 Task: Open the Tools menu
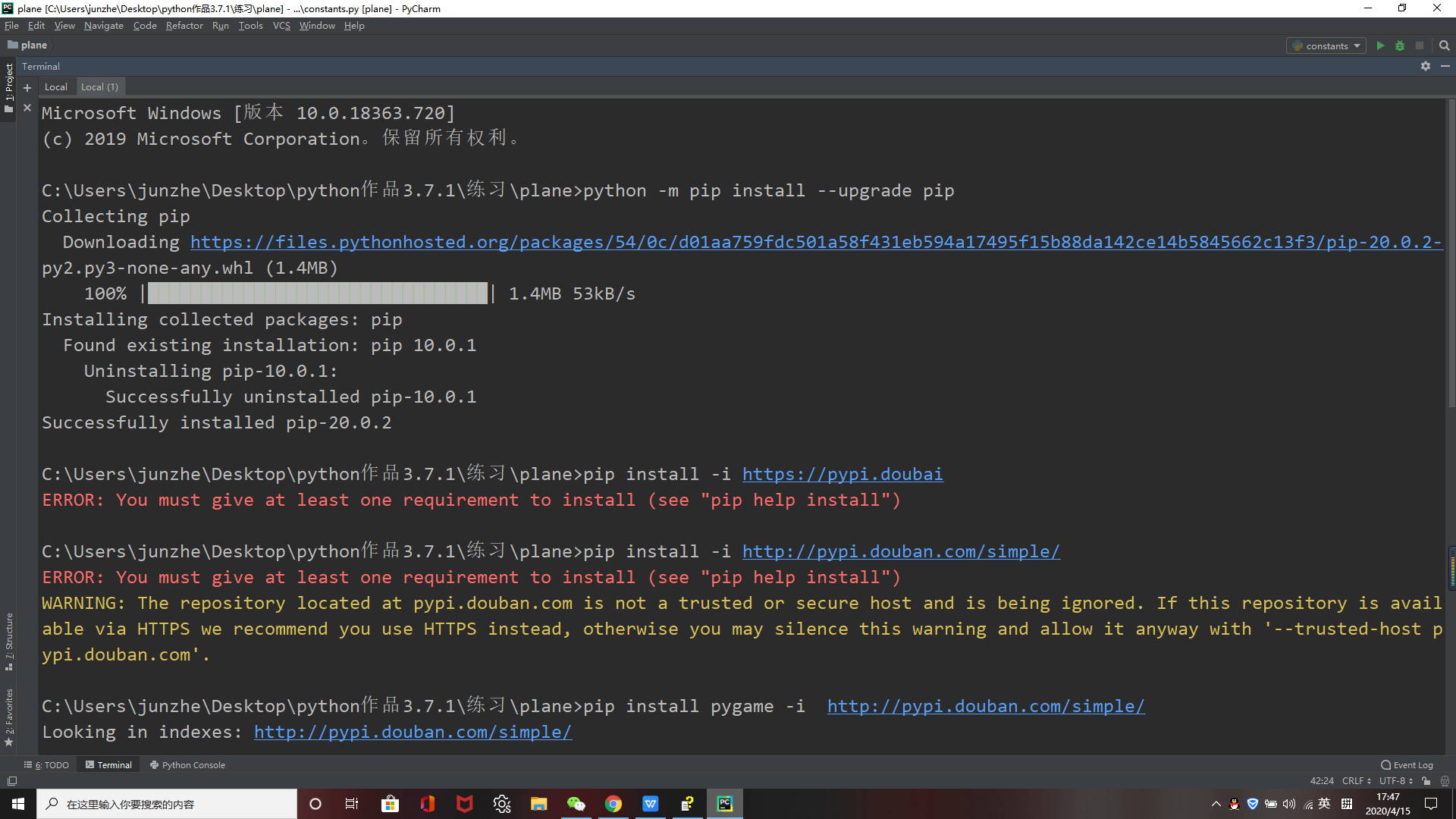(251, 26)
